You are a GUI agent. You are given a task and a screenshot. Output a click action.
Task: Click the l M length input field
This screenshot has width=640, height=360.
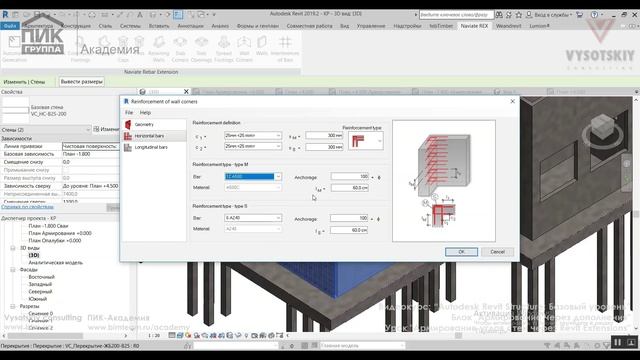(x=350, y=188)
